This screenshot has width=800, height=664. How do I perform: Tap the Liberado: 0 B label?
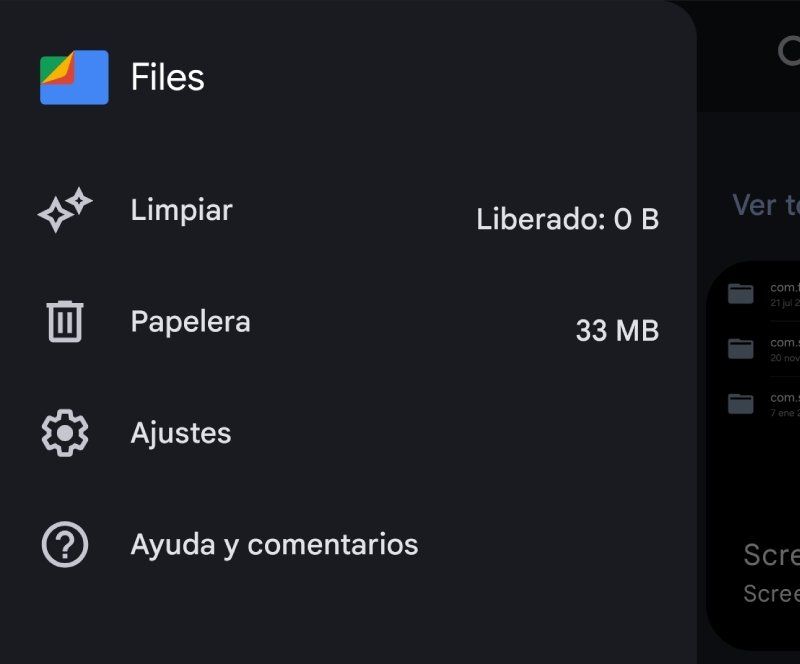pos(565,219)
